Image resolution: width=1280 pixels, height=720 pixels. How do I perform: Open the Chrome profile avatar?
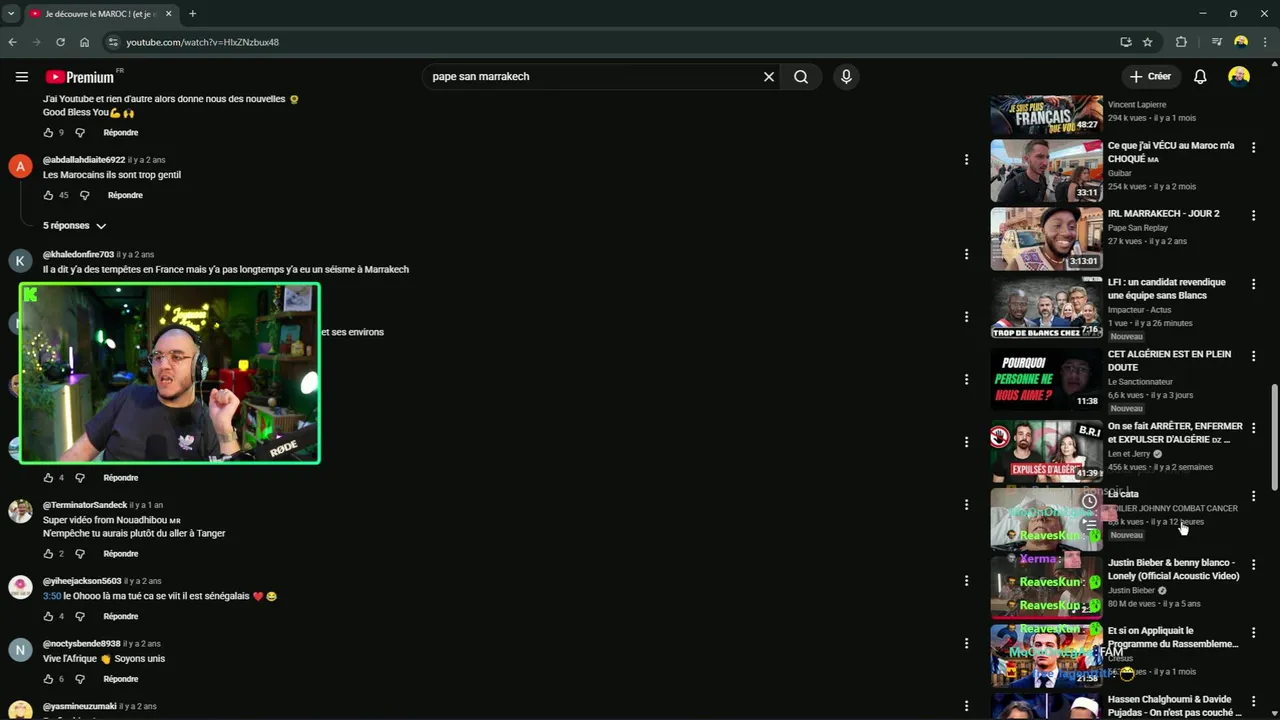coord(1241,42)
